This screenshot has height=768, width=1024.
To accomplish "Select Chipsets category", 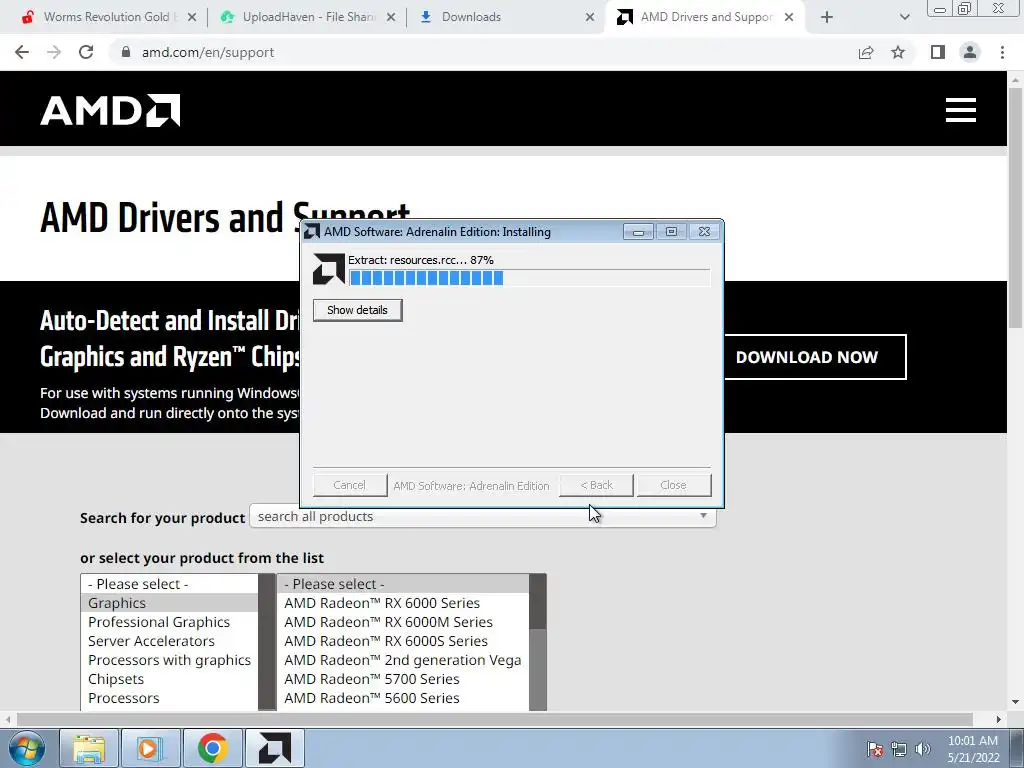I will (x=169, y=679).
